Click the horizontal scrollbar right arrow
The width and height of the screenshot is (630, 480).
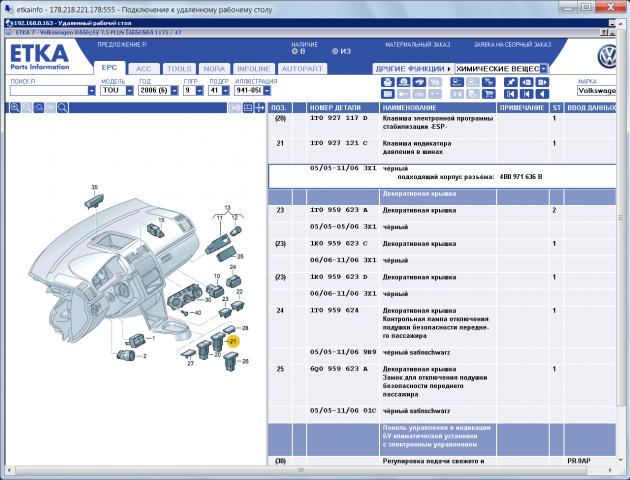[610, 470]
